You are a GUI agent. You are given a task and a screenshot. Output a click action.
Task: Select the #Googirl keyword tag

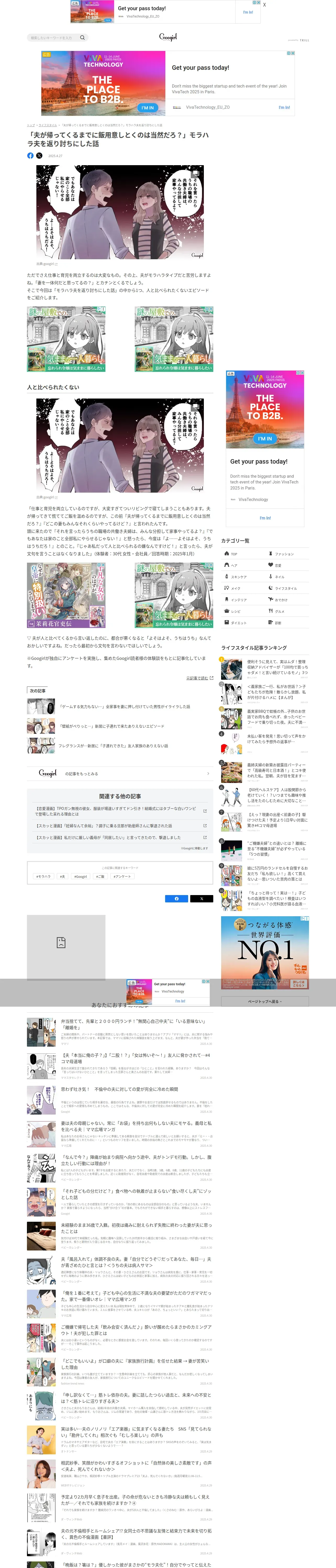[x=81, y=877]
